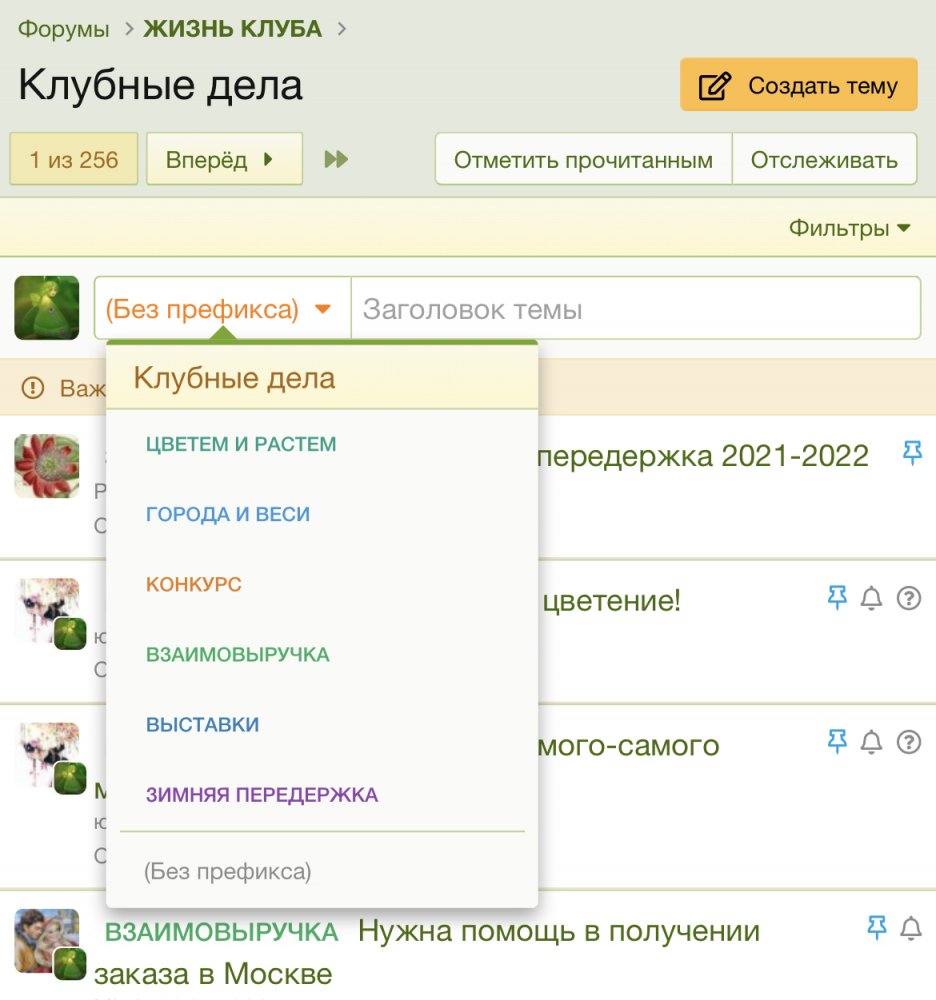
Task: Click the bell icon on the Москве order thread
Action: tap(911, 929)
